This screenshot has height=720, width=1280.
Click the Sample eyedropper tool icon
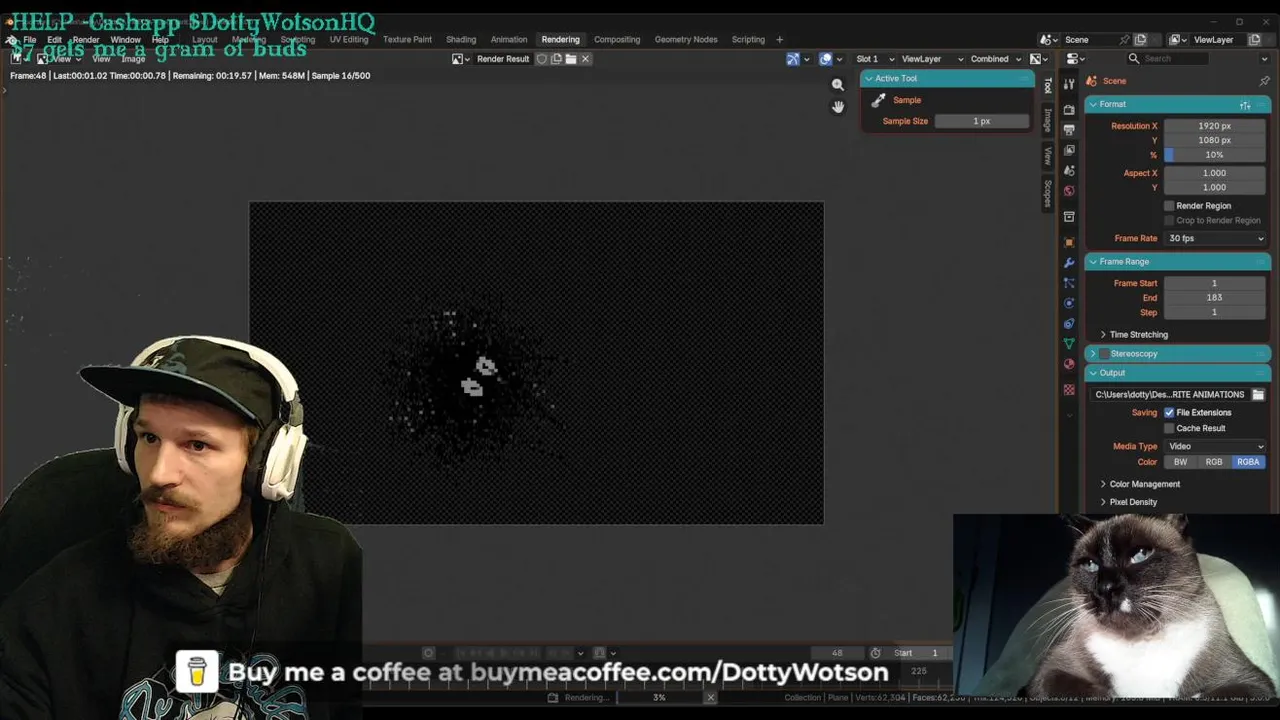878,100
